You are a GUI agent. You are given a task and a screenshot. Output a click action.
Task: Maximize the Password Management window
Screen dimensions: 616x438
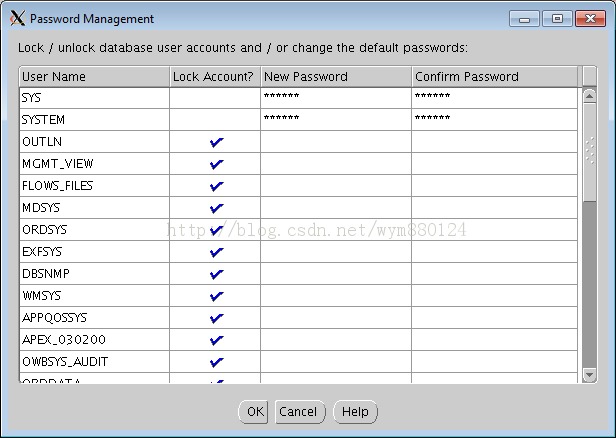pos(557,18)
